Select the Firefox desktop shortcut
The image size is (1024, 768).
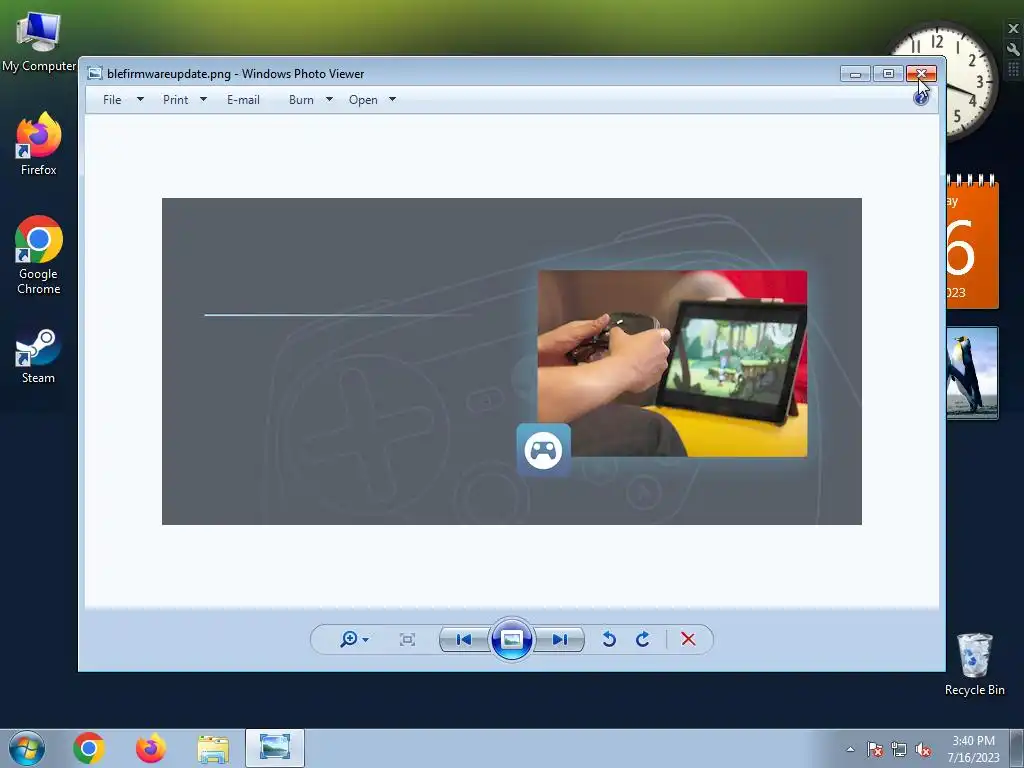[x=39, y=144]
